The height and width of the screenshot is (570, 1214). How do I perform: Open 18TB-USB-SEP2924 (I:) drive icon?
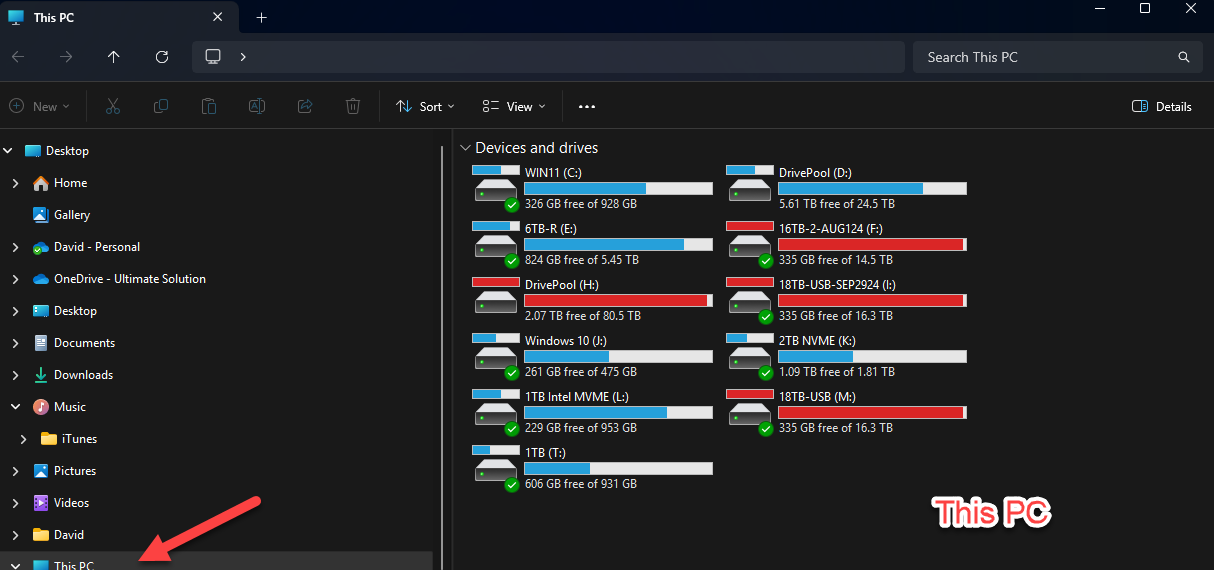point(750,300)
